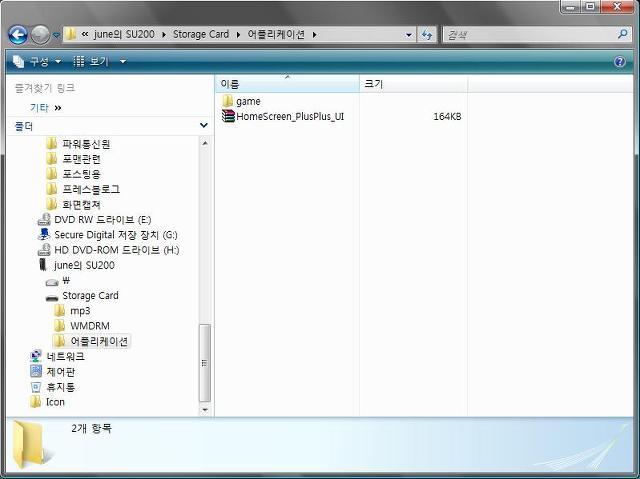Click the 휴지통 recycle bin icon

36,386
